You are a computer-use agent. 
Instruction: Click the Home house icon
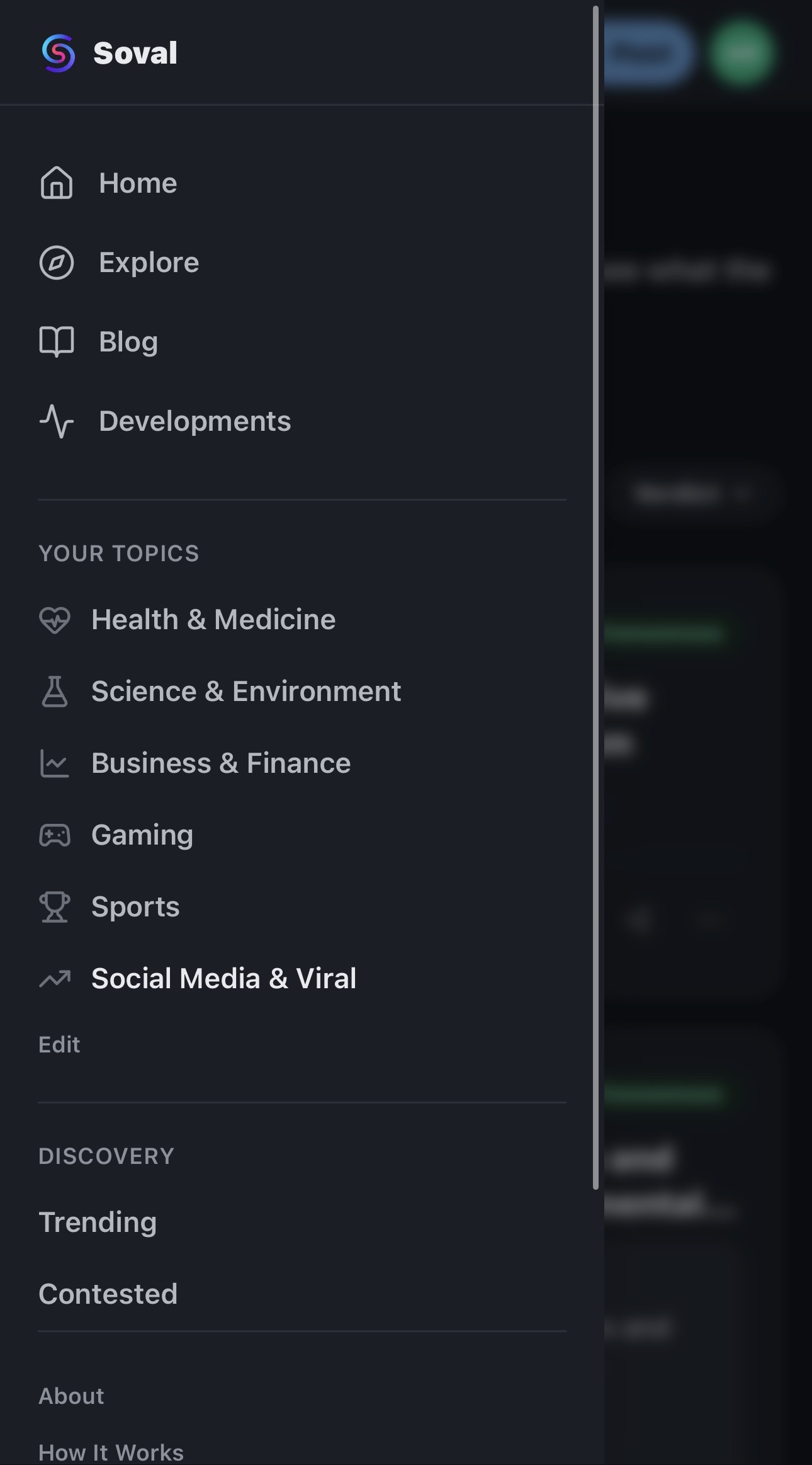pos(57,183)
